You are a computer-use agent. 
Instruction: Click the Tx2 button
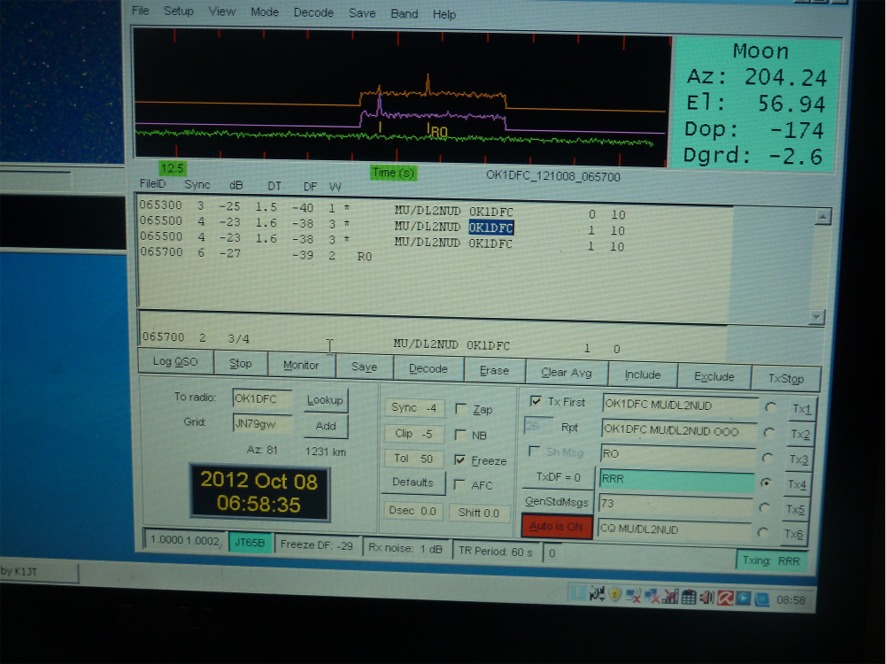pos(800,434)
